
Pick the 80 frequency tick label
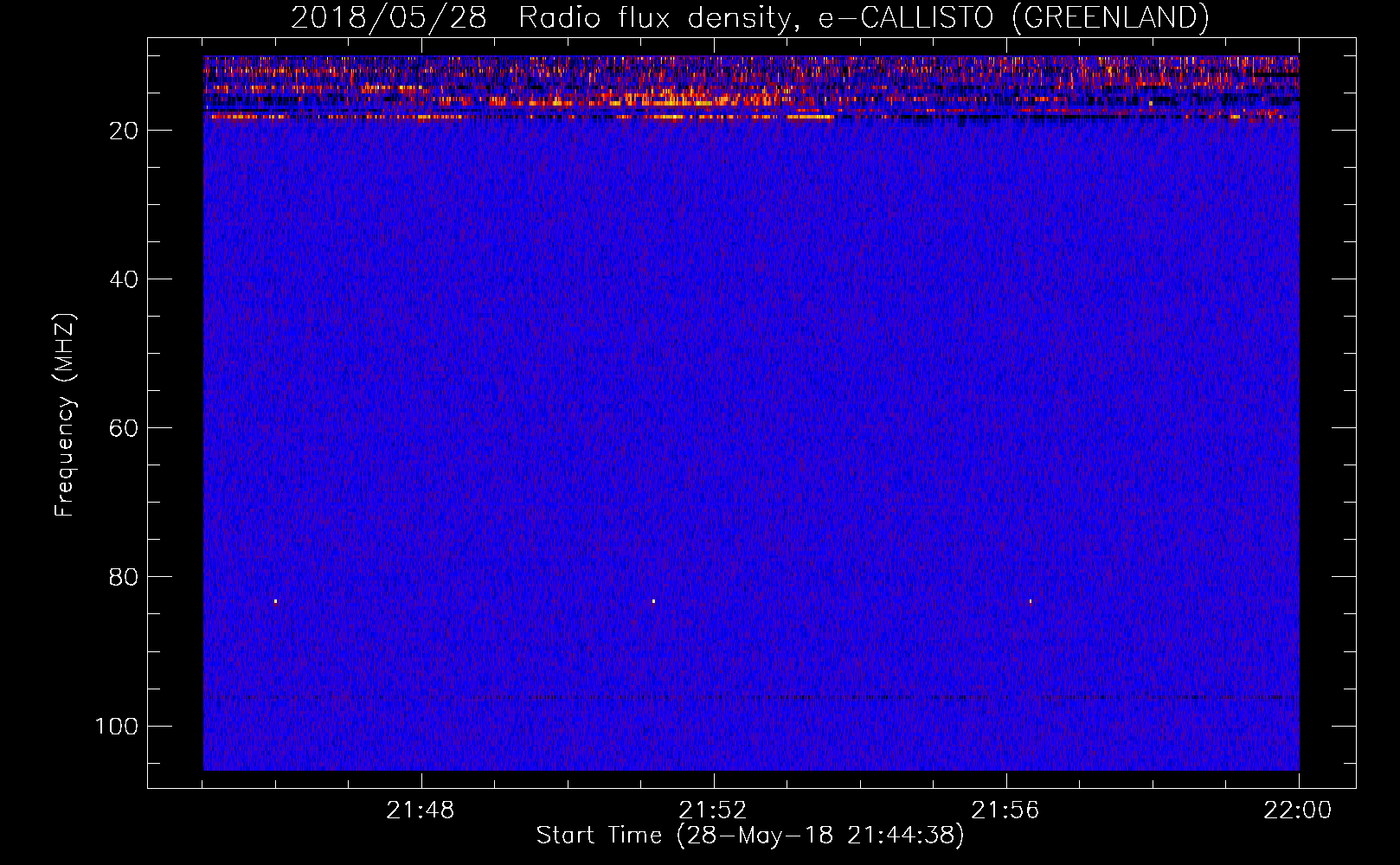point(125,577)
